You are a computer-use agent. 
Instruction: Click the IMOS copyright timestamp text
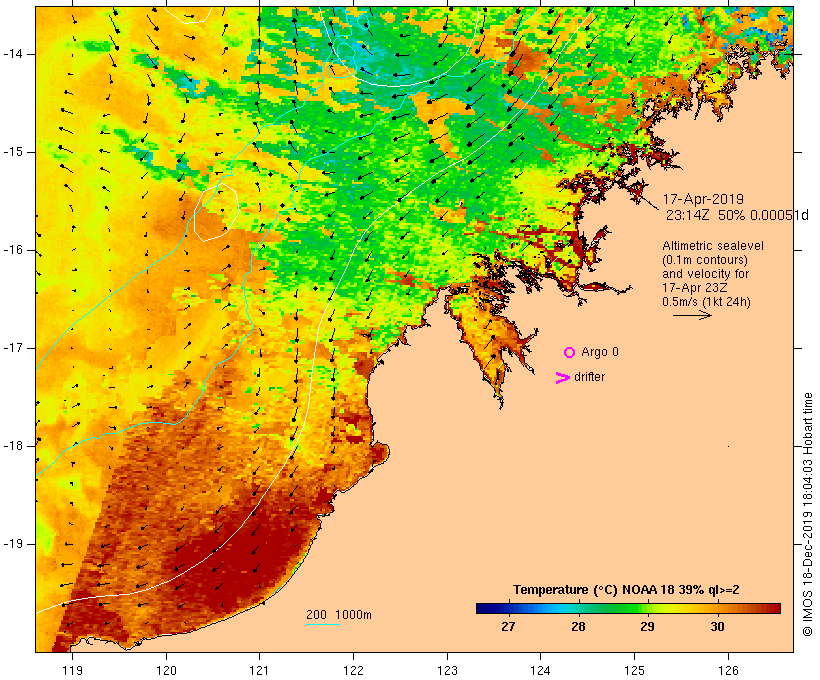[807, 514]
